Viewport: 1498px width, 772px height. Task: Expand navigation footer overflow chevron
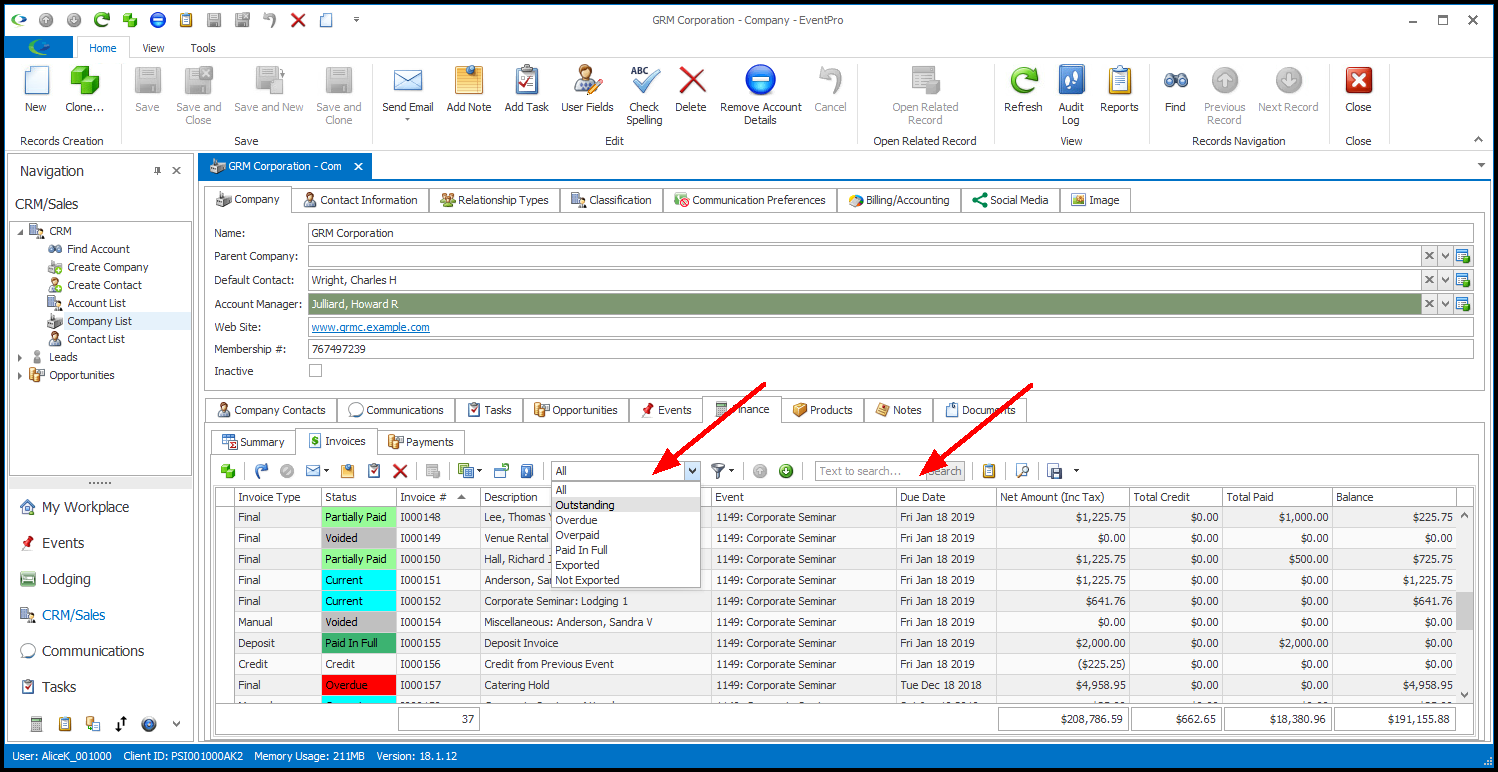(x=177, y=724)
